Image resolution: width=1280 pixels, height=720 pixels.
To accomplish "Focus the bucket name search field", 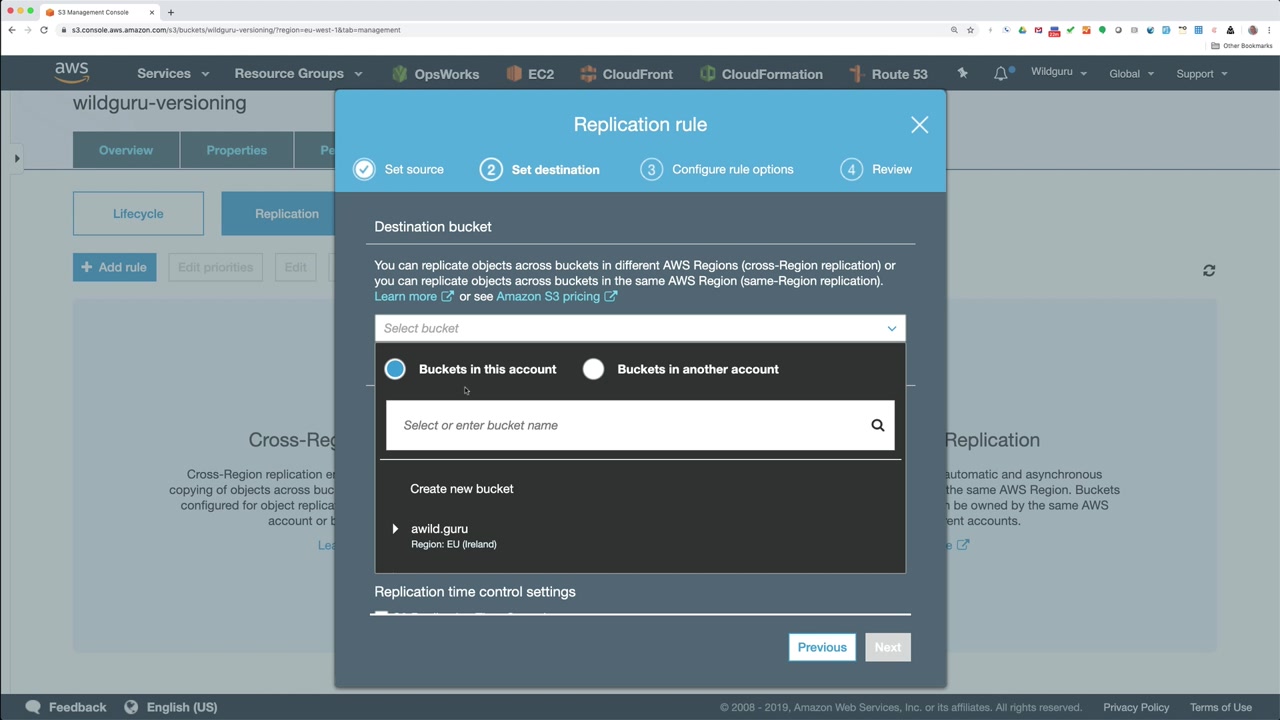I will pos(640,425).
